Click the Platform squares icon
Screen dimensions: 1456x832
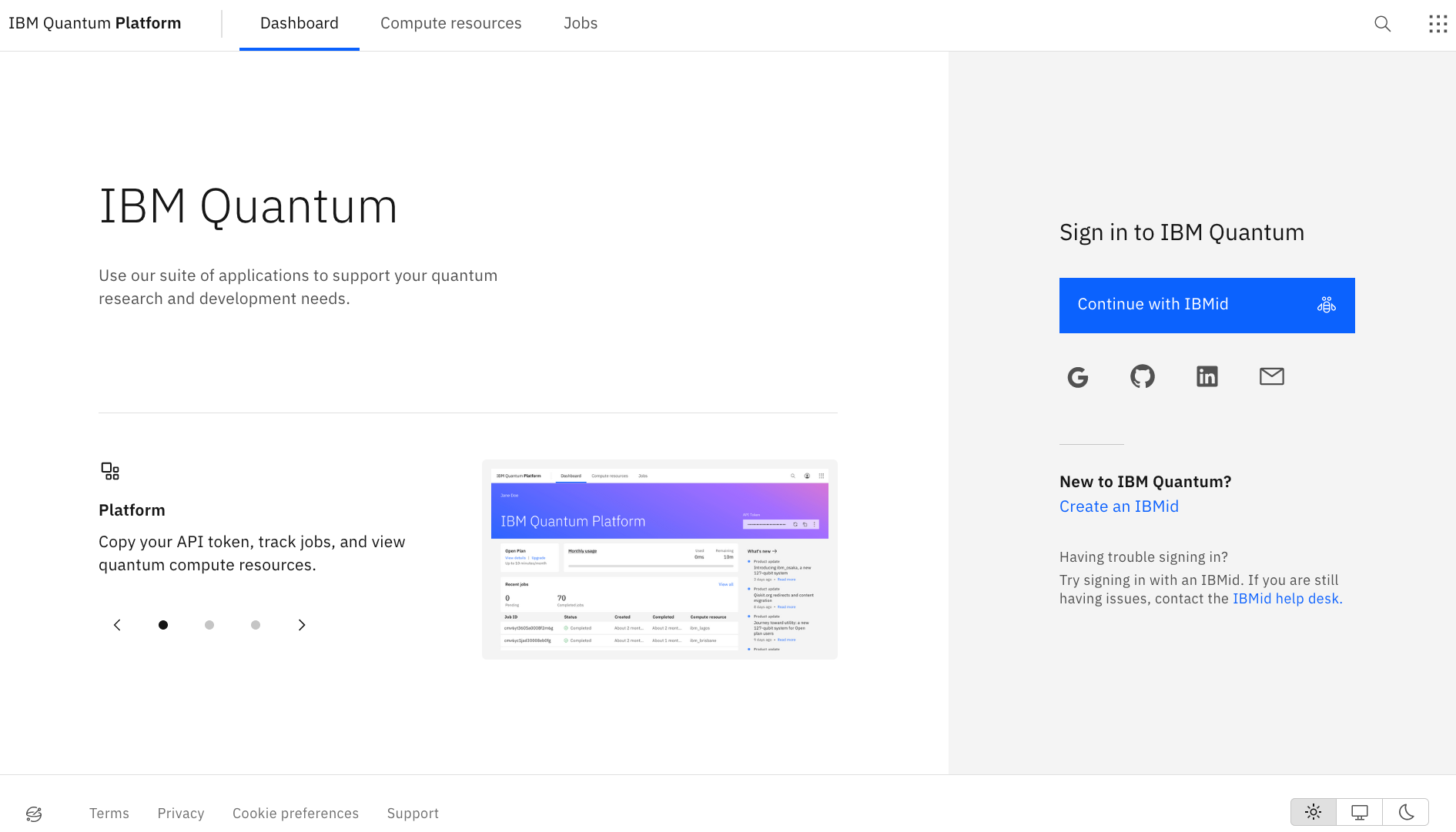pyautogui.click(x=110, y=471)
